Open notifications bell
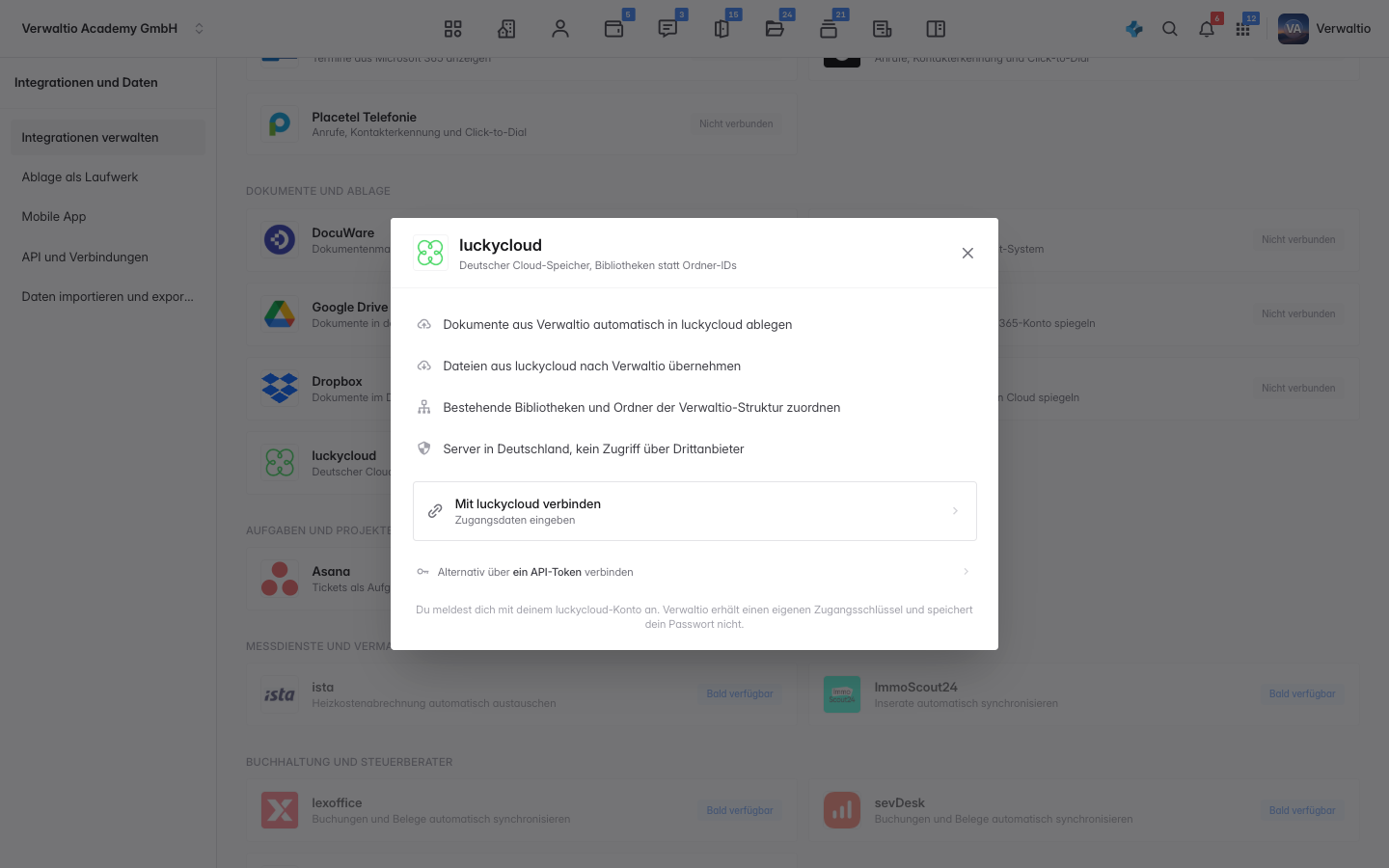Screen dimensions: 1389x868 (1207, 29)
